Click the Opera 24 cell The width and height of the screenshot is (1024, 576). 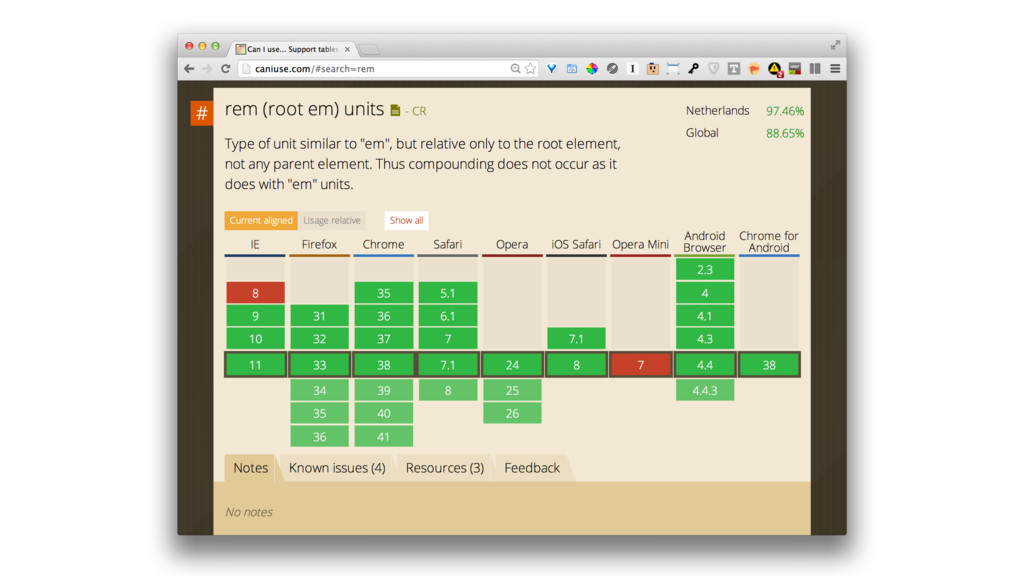512,365
